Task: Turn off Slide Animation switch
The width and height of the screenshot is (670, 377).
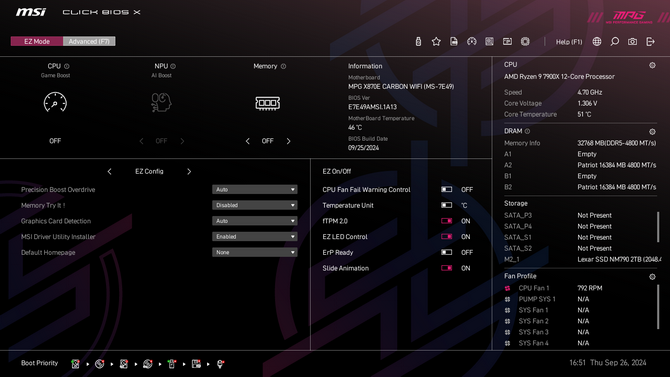Action: 447,268
